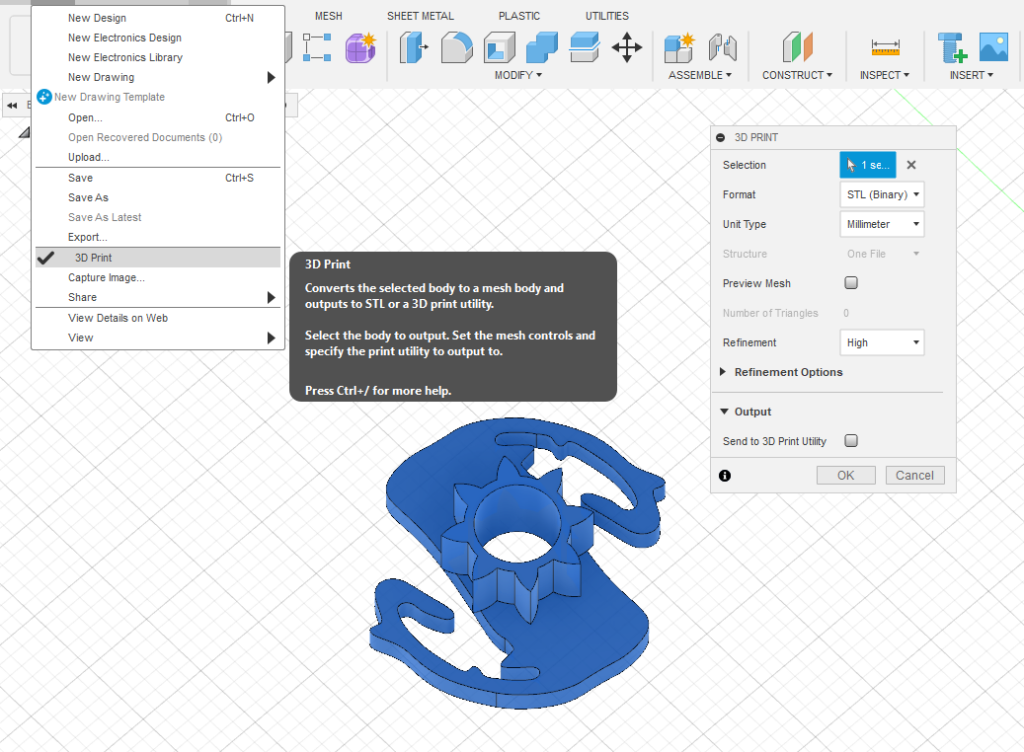Choose the Combine bodies icon

(541, 47)
